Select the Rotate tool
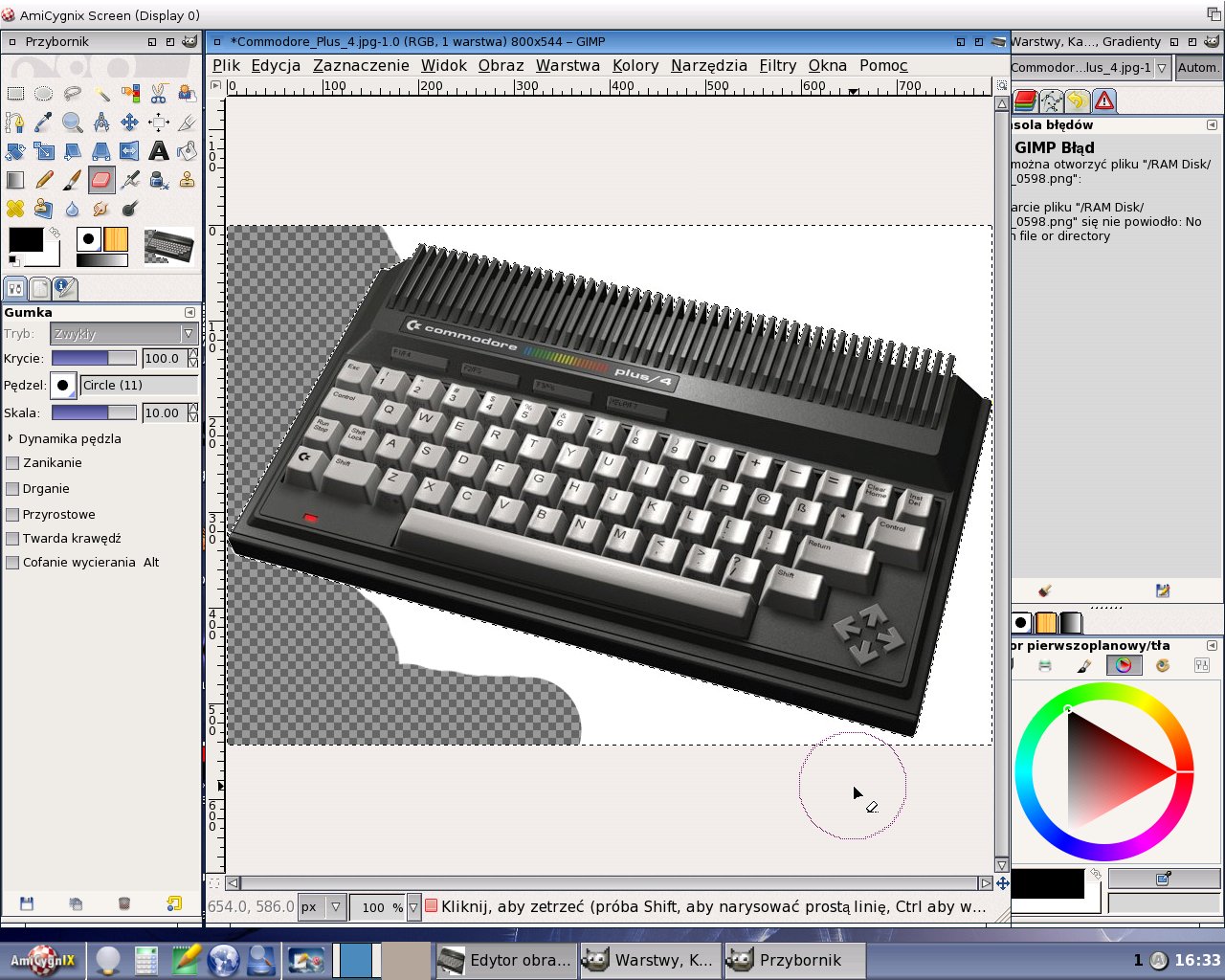The width and height of the screenshot is (1225, 980). [x=15, y=151]
